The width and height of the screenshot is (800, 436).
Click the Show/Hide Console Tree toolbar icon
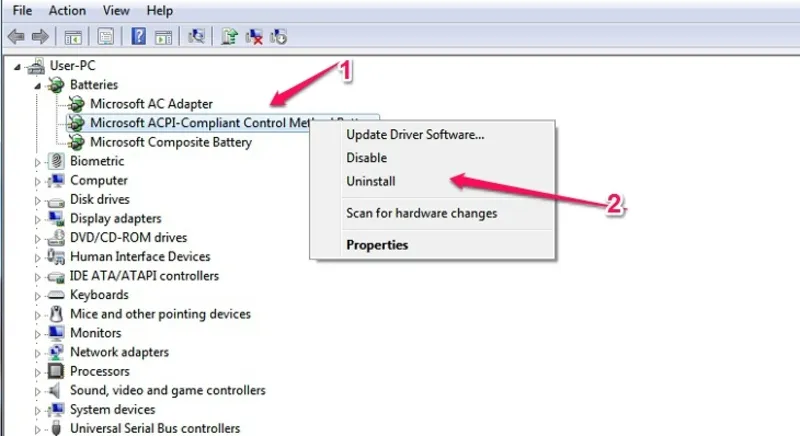pos(73,37)
